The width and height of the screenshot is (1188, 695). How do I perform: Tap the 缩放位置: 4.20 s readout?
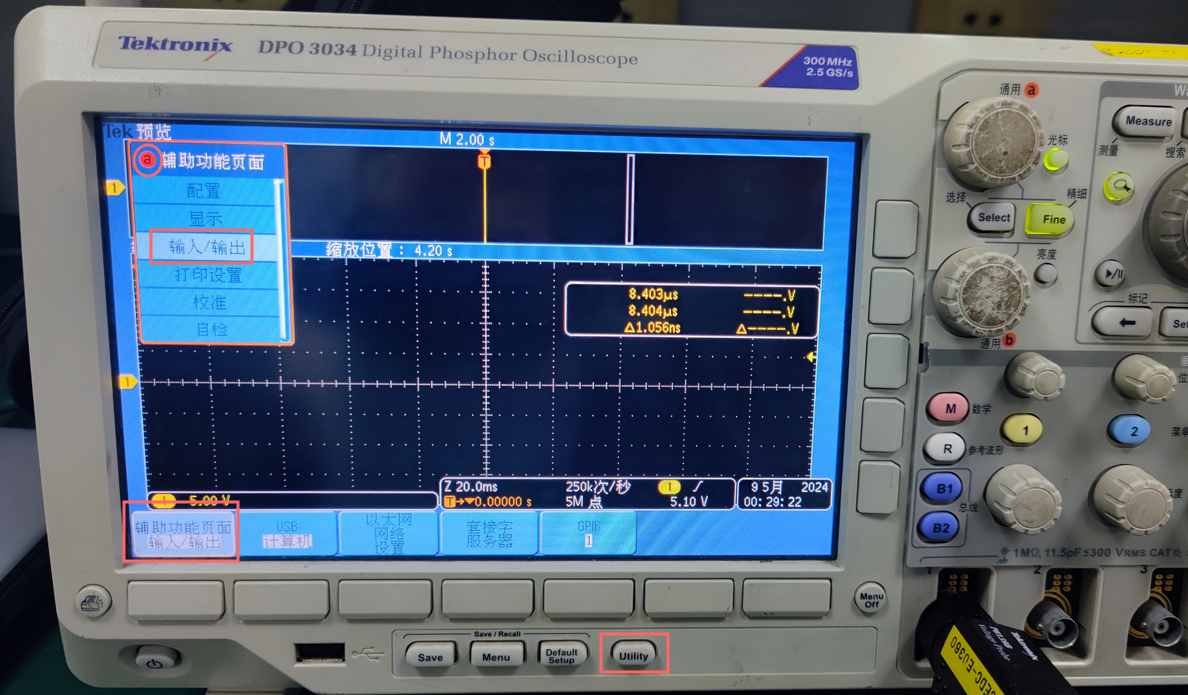coord(389,251)
